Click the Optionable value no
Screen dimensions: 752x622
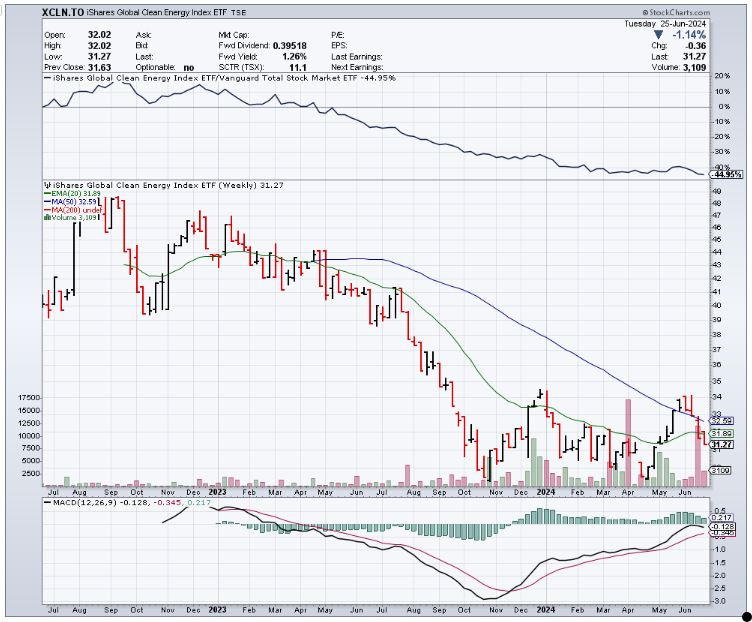coord(189,68)
